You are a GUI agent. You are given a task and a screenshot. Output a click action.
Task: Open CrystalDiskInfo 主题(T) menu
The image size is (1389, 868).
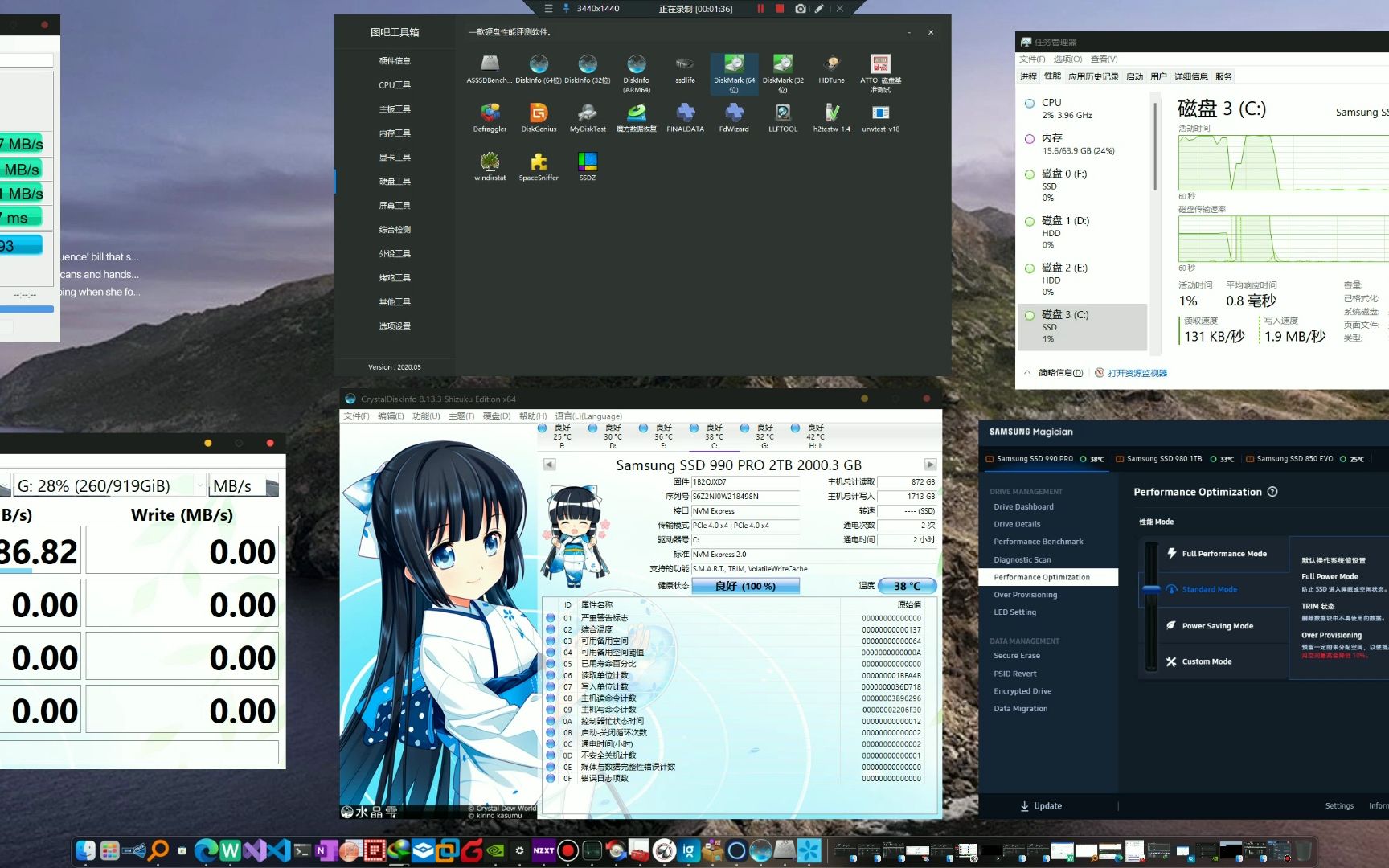click(461, 416)
